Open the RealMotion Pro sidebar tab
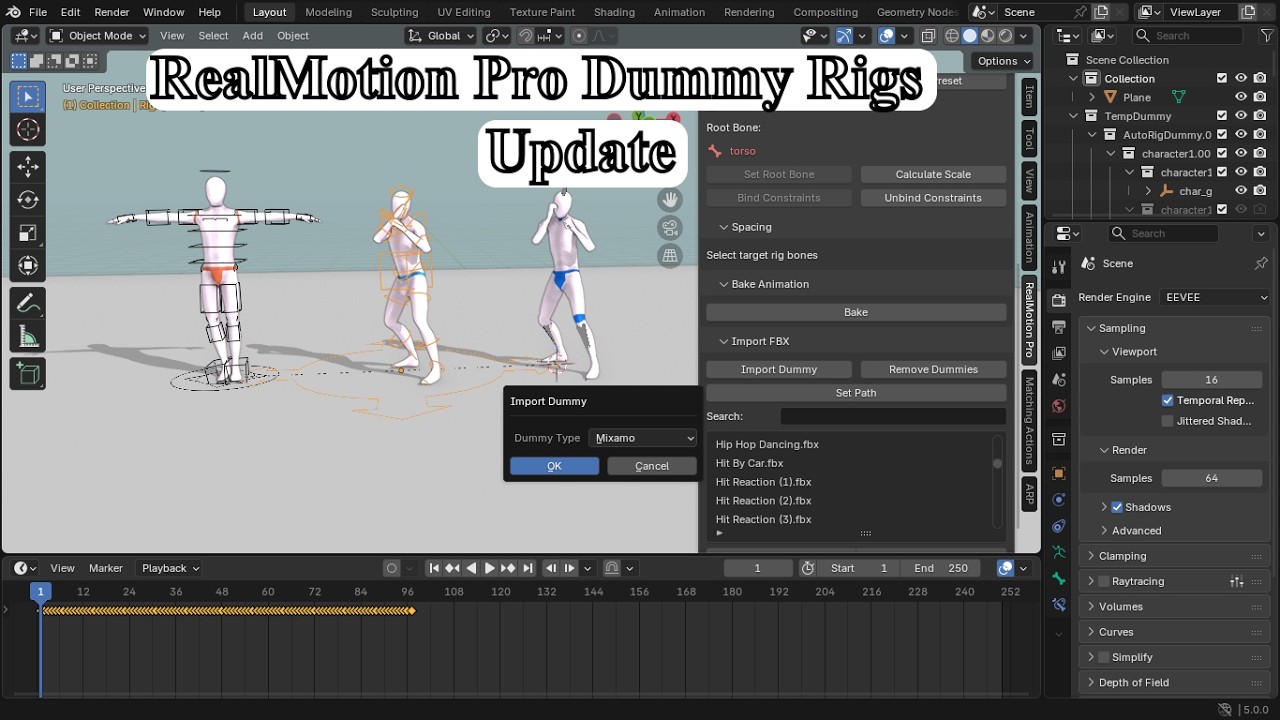 [x=1029, y=320]
